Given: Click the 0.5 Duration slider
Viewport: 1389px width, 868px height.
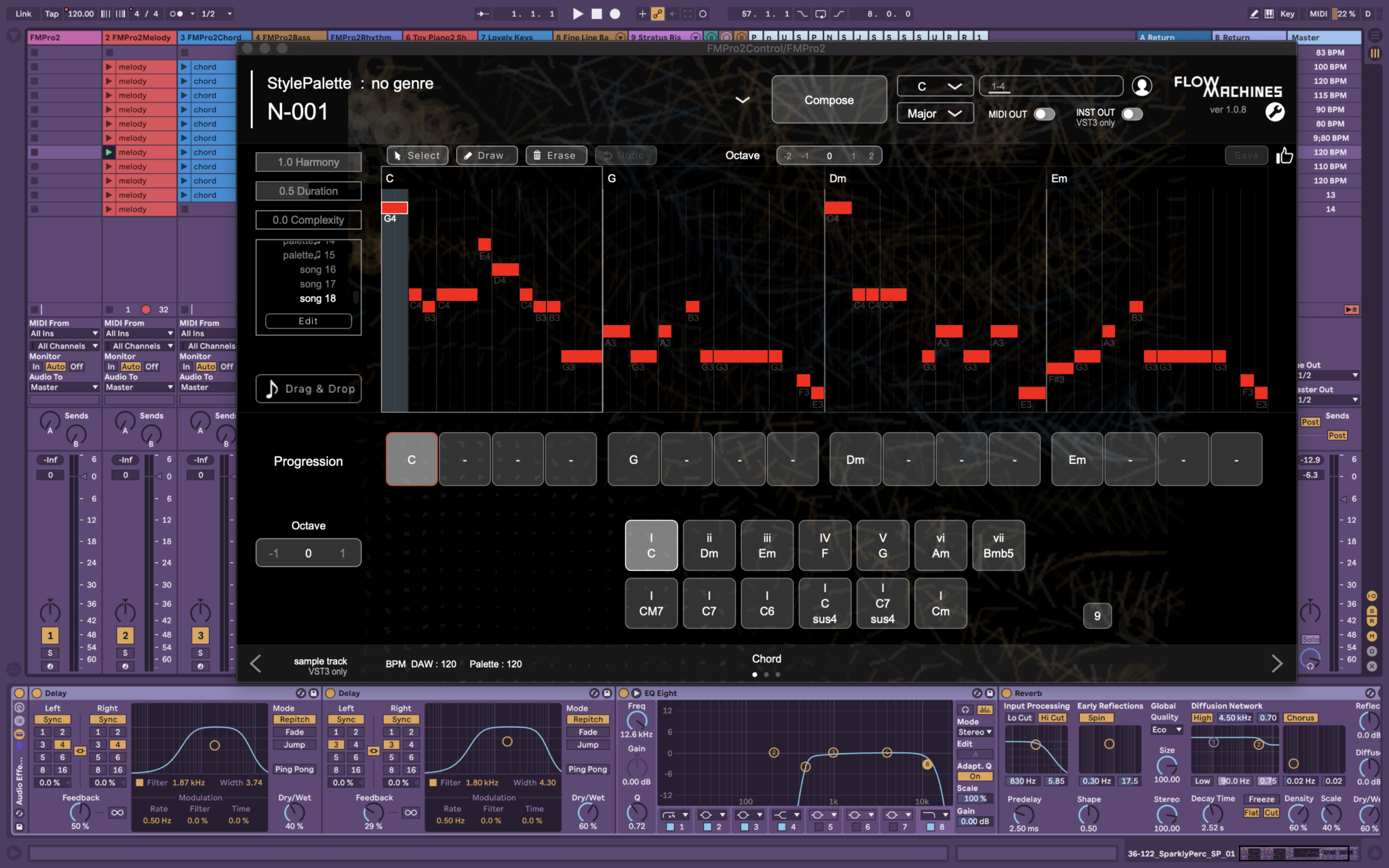Looking at the screenshot, I should 308,191.
